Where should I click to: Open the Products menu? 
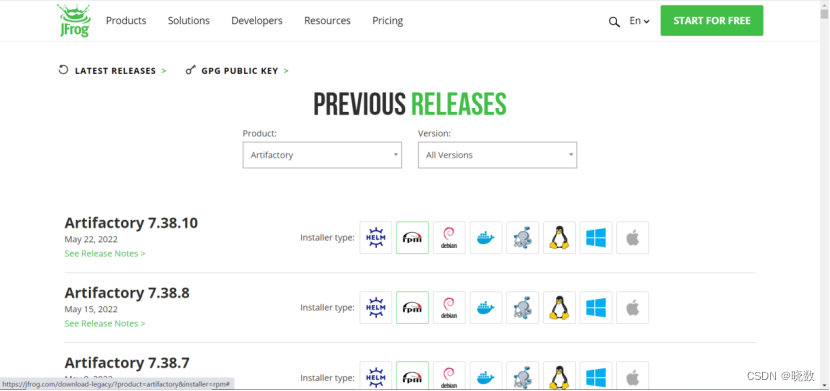(x=126, y=21)
